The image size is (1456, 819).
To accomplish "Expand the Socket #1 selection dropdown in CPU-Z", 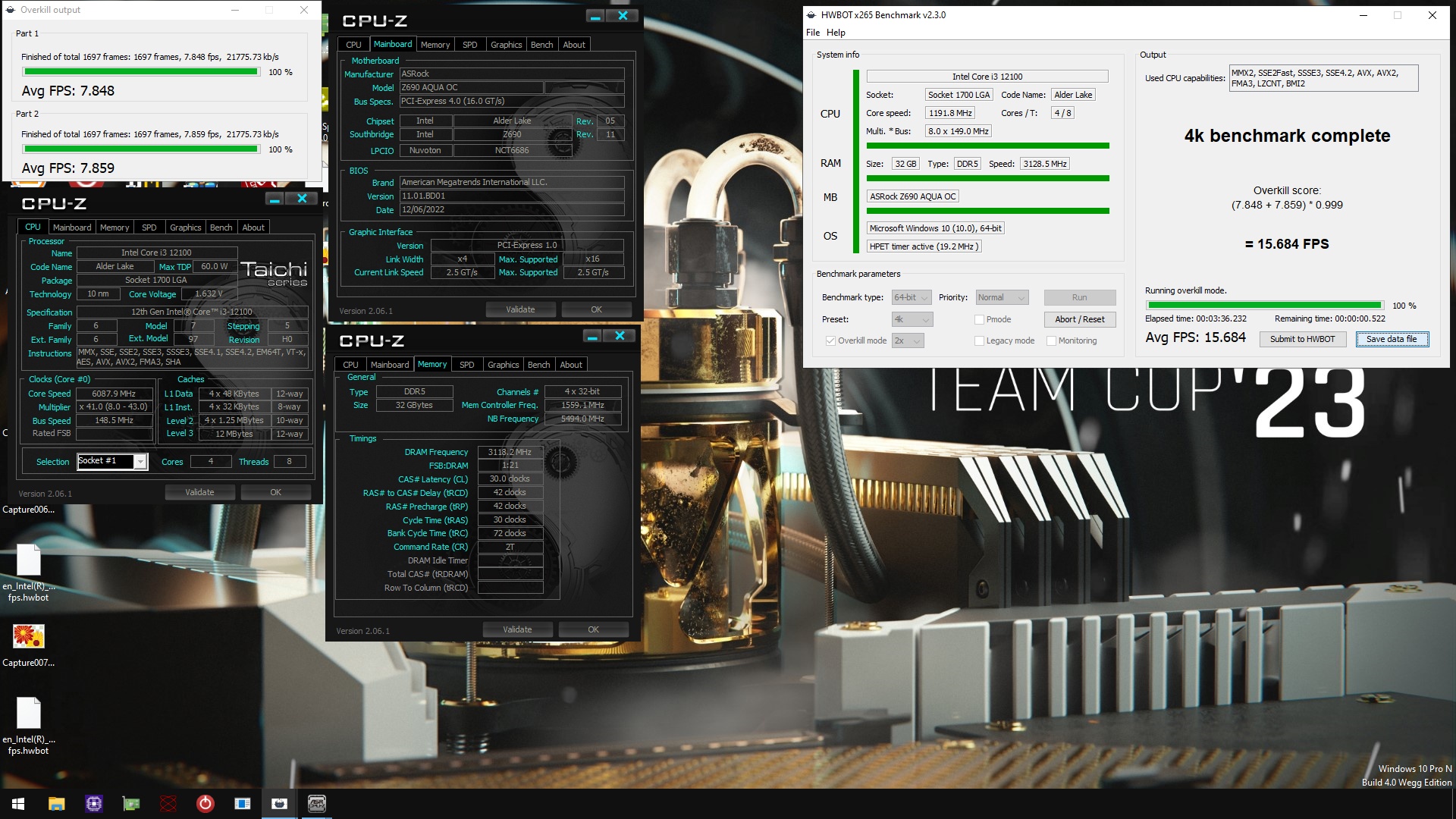I will pyautogui.click(x=140, y=461).
